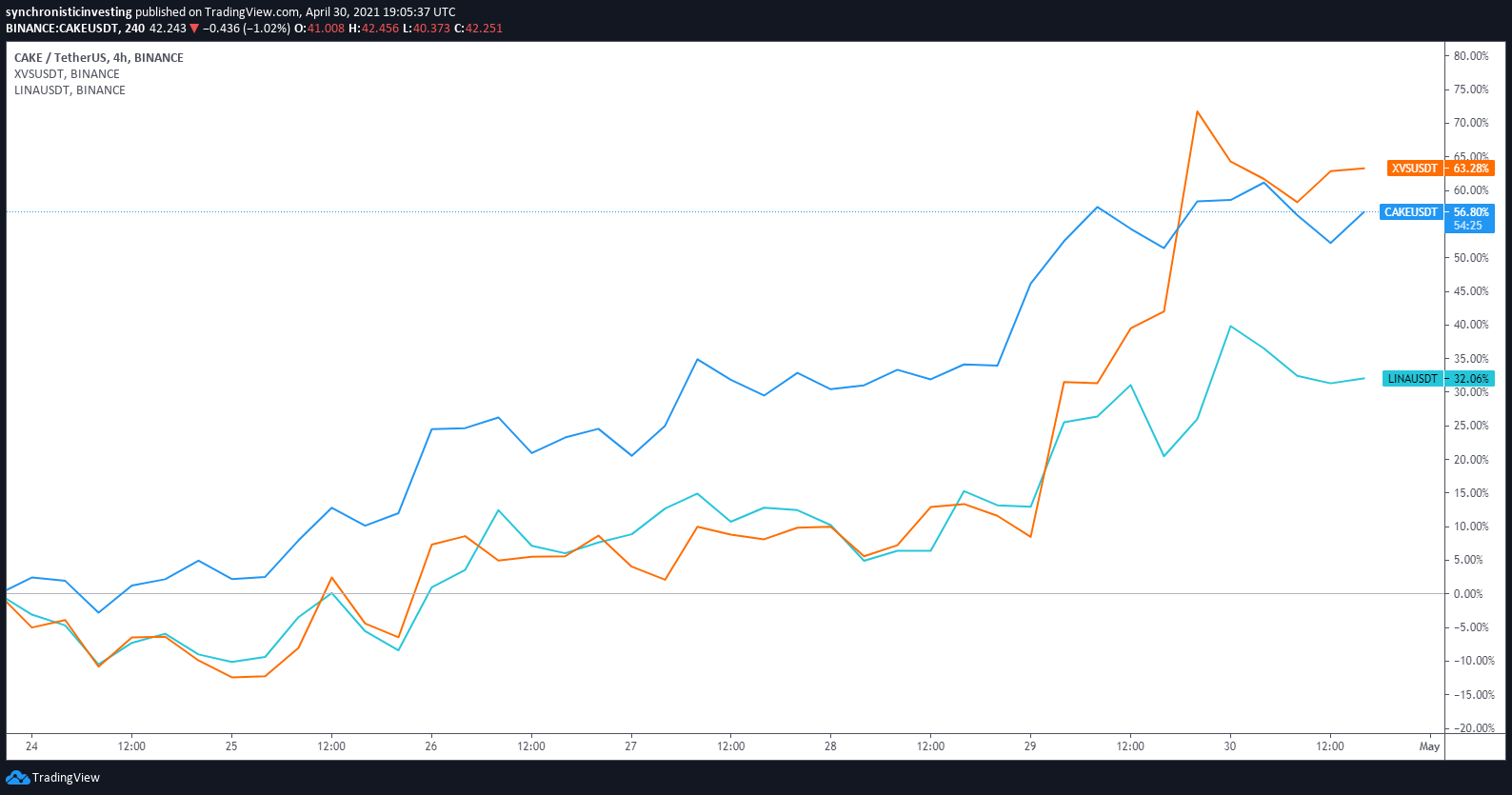Click the TradingView wordmark in the footer

pos(66,778)
